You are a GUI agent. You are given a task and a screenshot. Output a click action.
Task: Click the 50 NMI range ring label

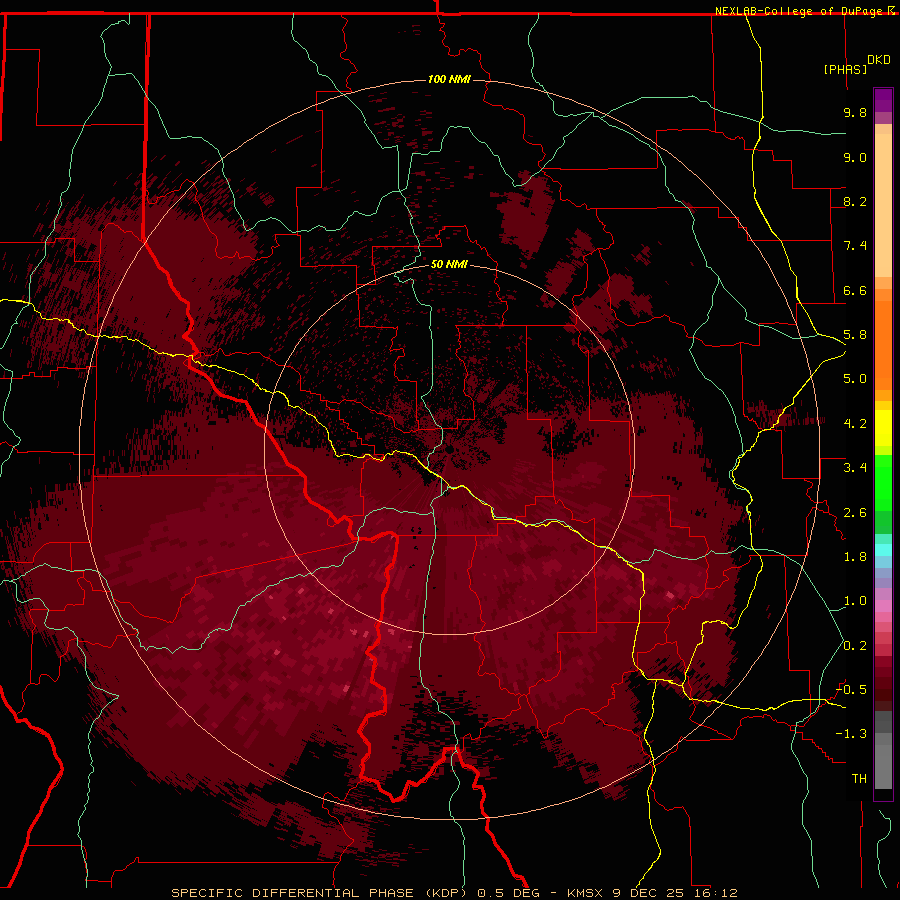click(449, 264)
